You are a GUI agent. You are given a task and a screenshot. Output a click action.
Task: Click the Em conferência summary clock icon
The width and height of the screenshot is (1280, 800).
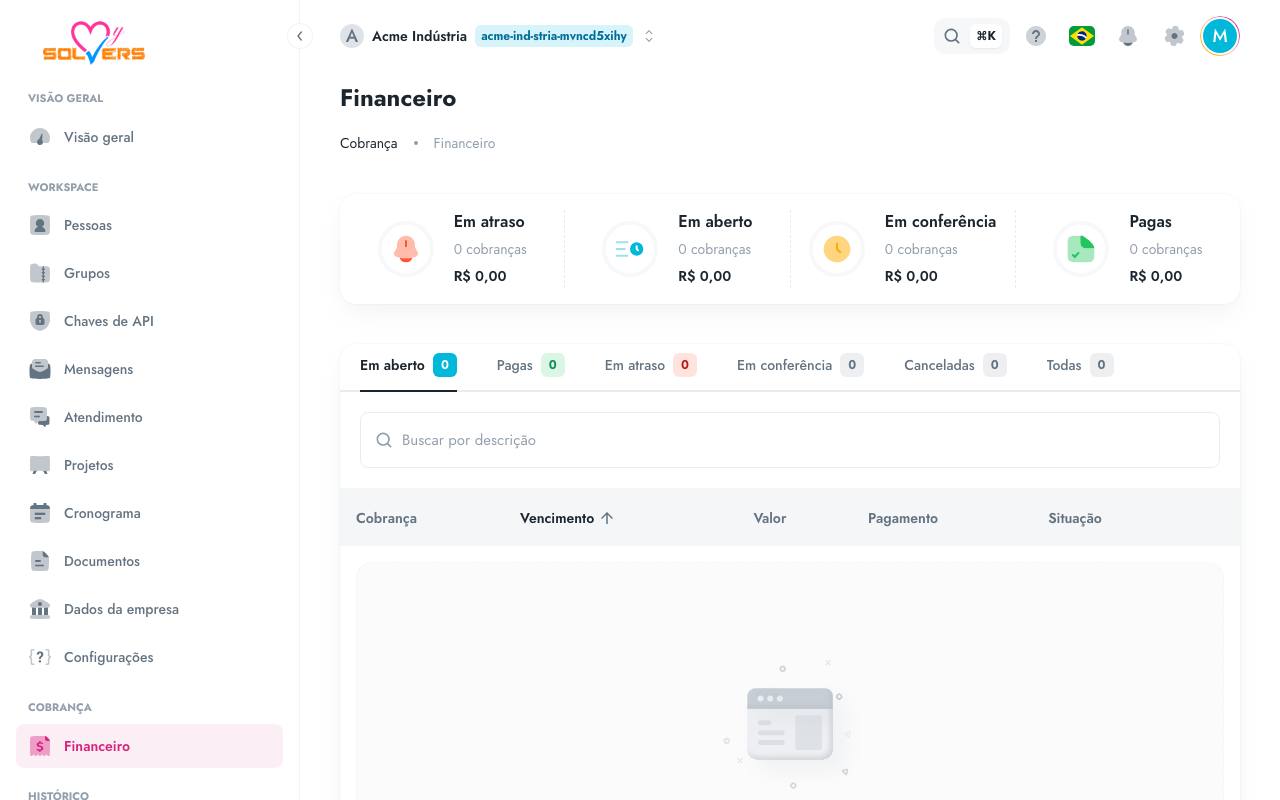[837, 249]
